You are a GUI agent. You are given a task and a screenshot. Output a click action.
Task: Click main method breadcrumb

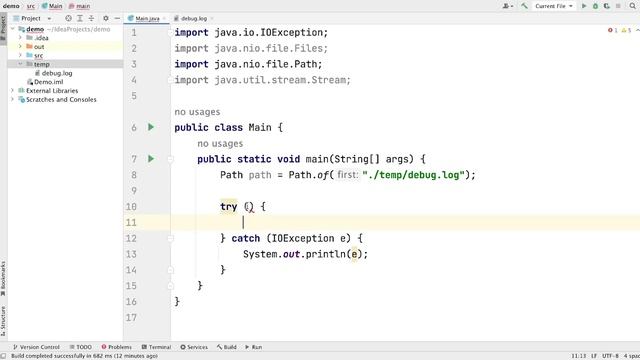79,6
